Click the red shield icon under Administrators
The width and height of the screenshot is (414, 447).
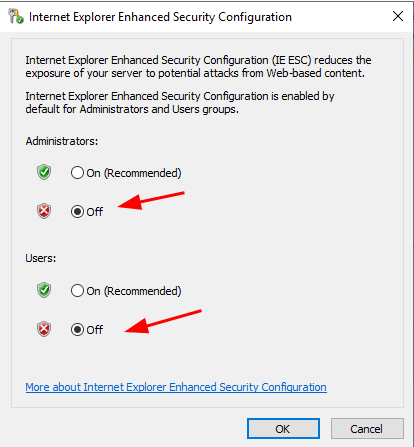44,211
